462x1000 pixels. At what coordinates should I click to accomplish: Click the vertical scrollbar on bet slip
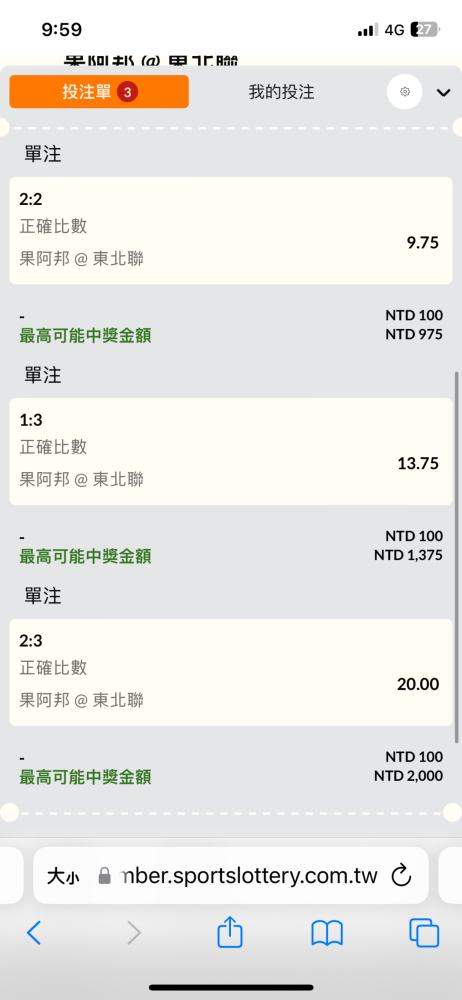click(456, 557)
